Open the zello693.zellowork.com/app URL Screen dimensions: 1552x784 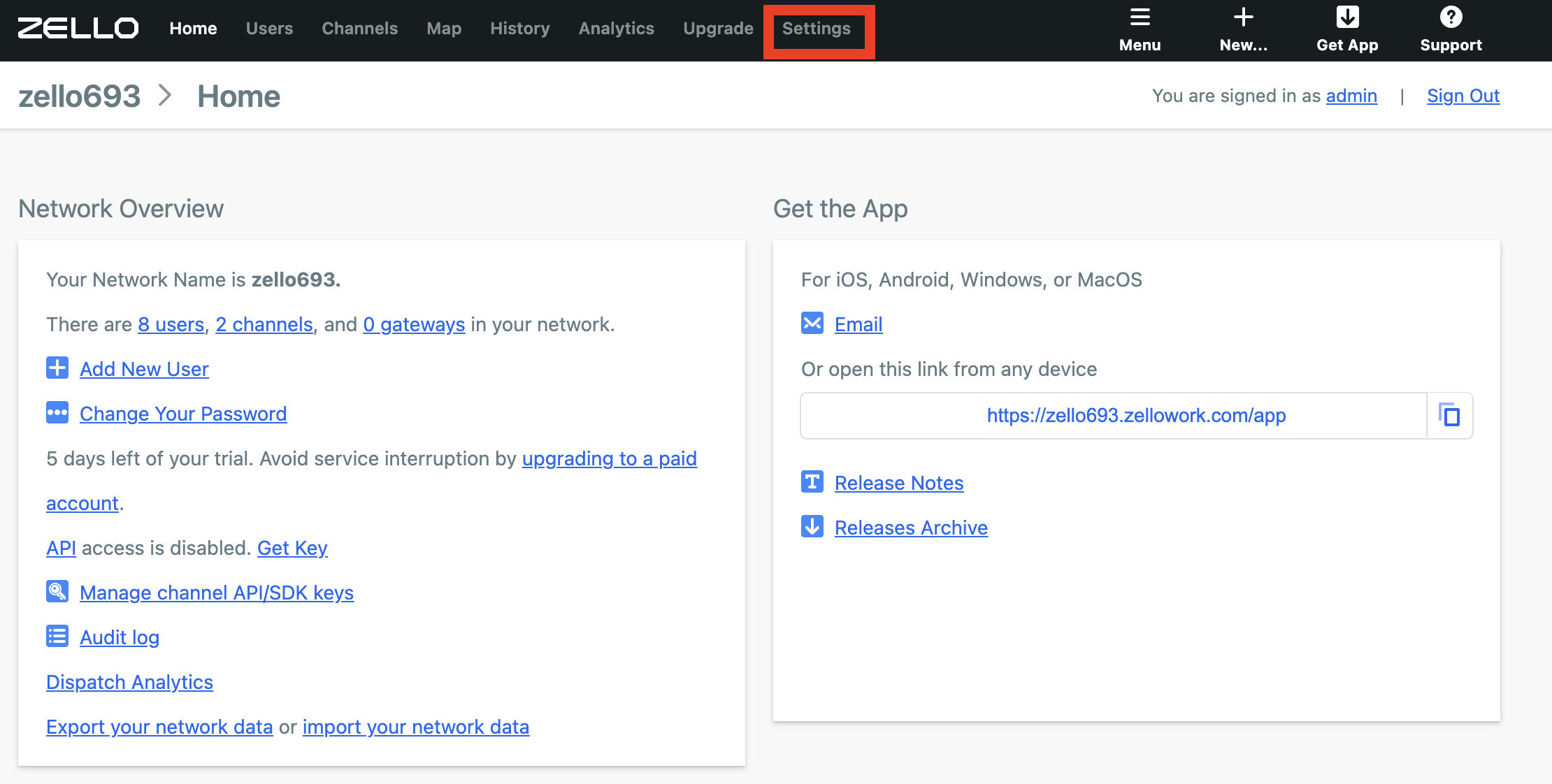point(1136,415)
